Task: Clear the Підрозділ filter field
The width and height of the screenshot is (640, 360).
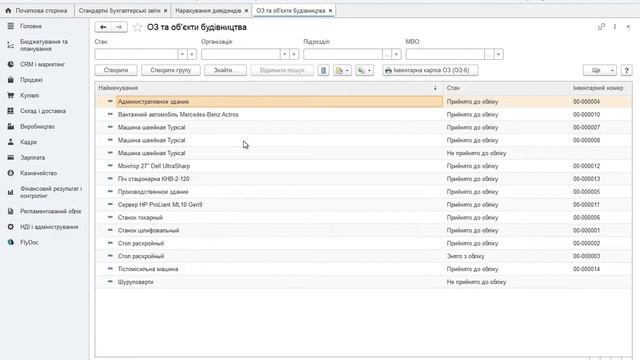Action: tap(396, 54)
